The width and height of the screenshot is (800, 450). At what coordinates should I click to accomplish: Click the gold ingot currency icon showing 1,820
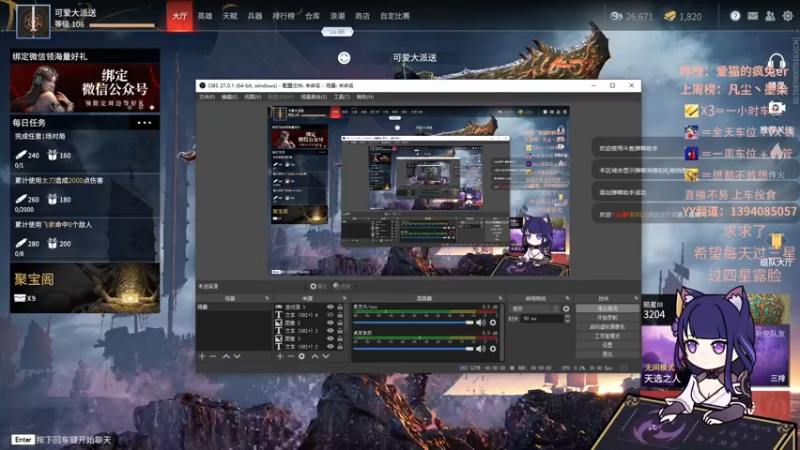pos(670,16)
